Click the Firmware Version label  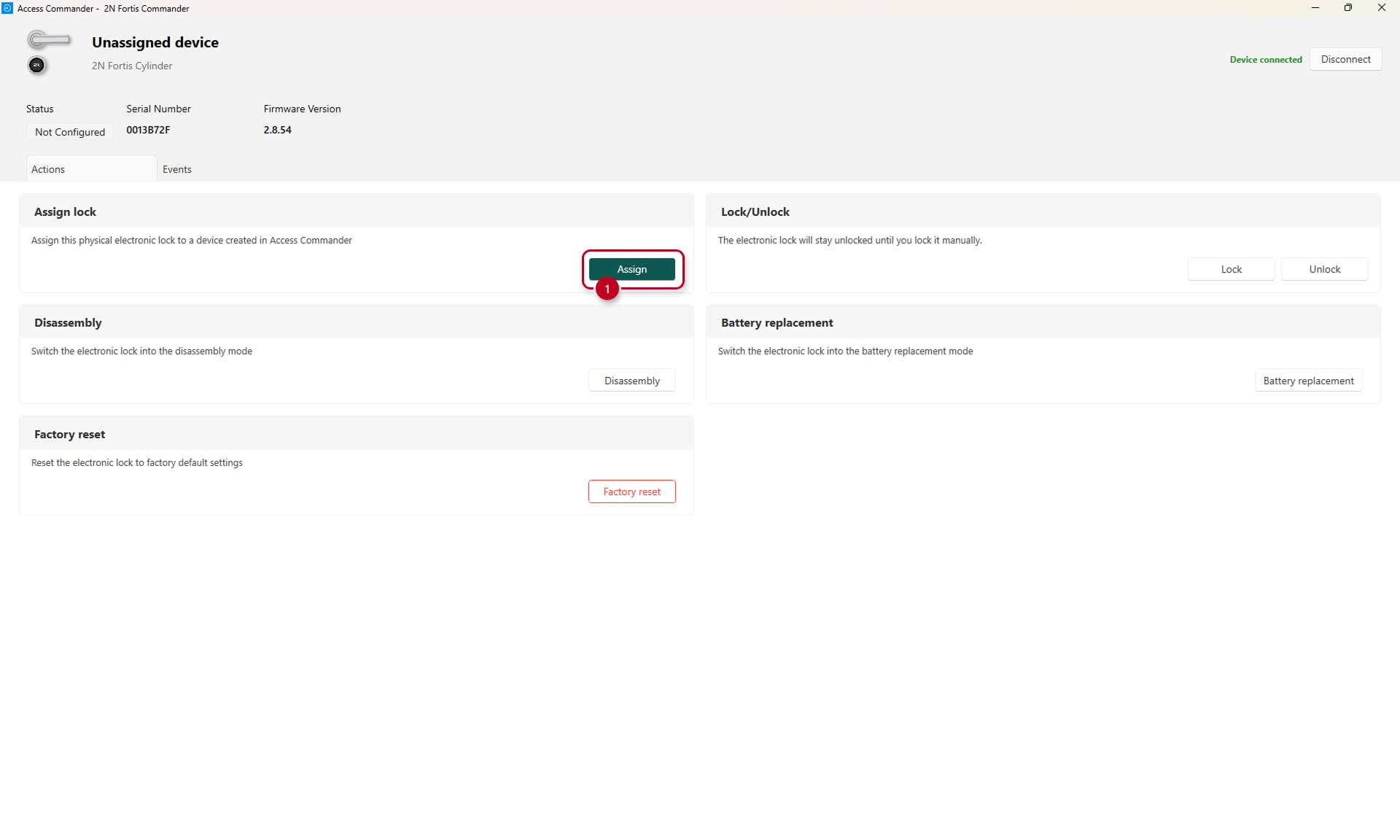[x=302, y=109]
